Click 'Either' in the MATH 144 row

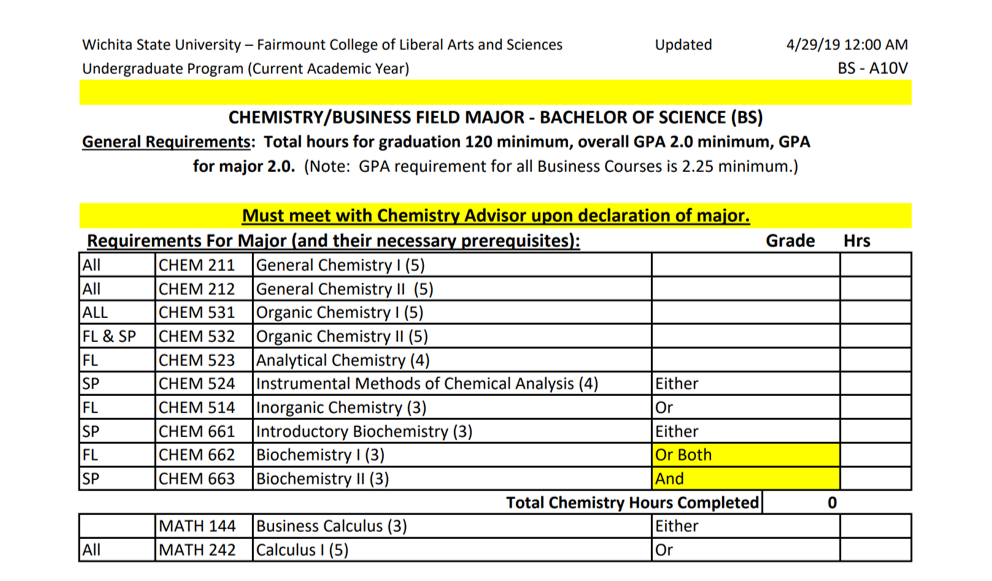[677, 526]
